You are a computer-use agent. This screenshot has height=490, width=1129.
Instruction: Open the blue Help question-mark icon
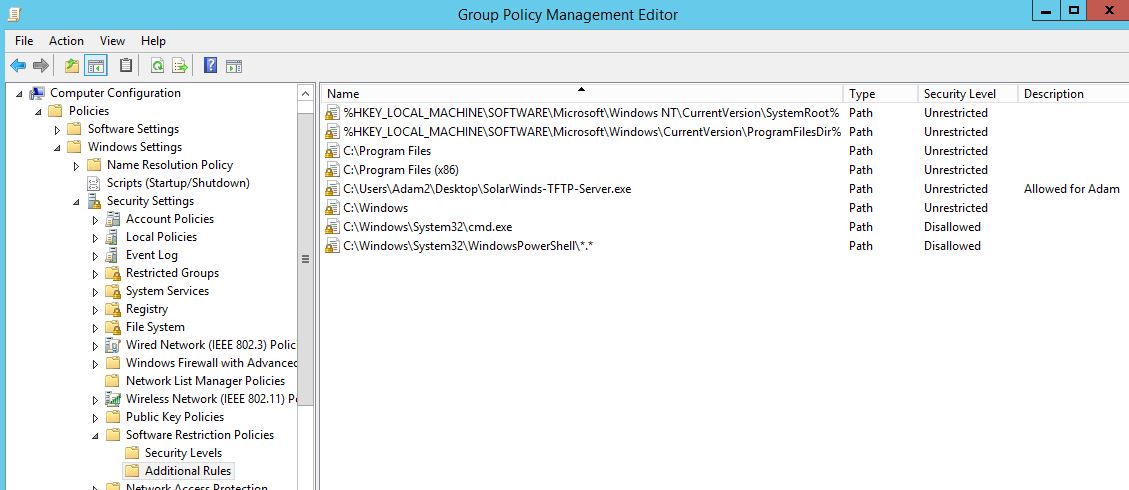tap(210, 66)
